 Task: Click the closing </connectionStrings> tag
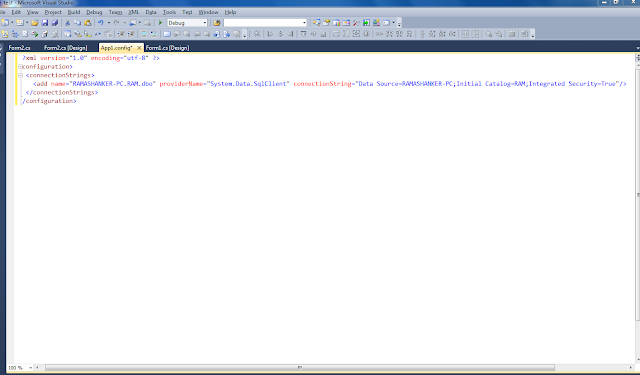click(62, 92)
